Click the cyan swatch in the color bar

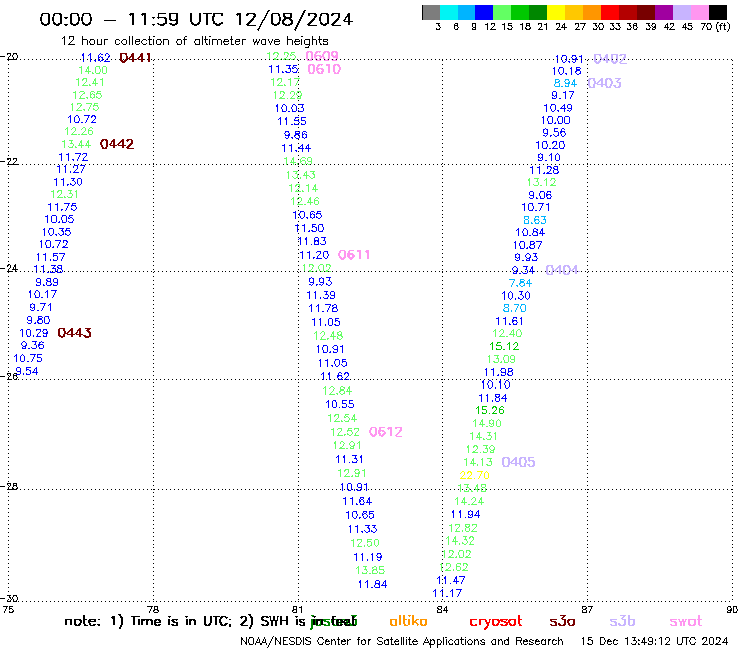click(x=448, y=12)
